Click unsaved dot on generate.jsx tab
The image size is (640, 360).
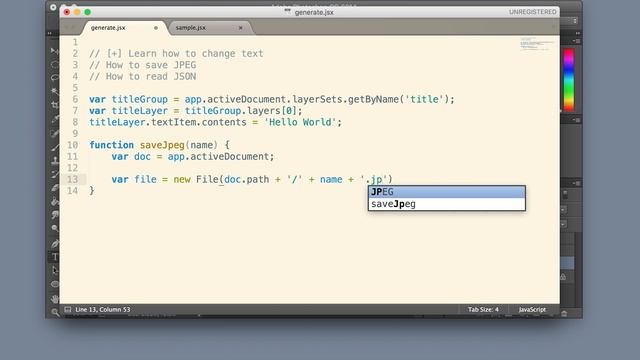tap(156, 28)
